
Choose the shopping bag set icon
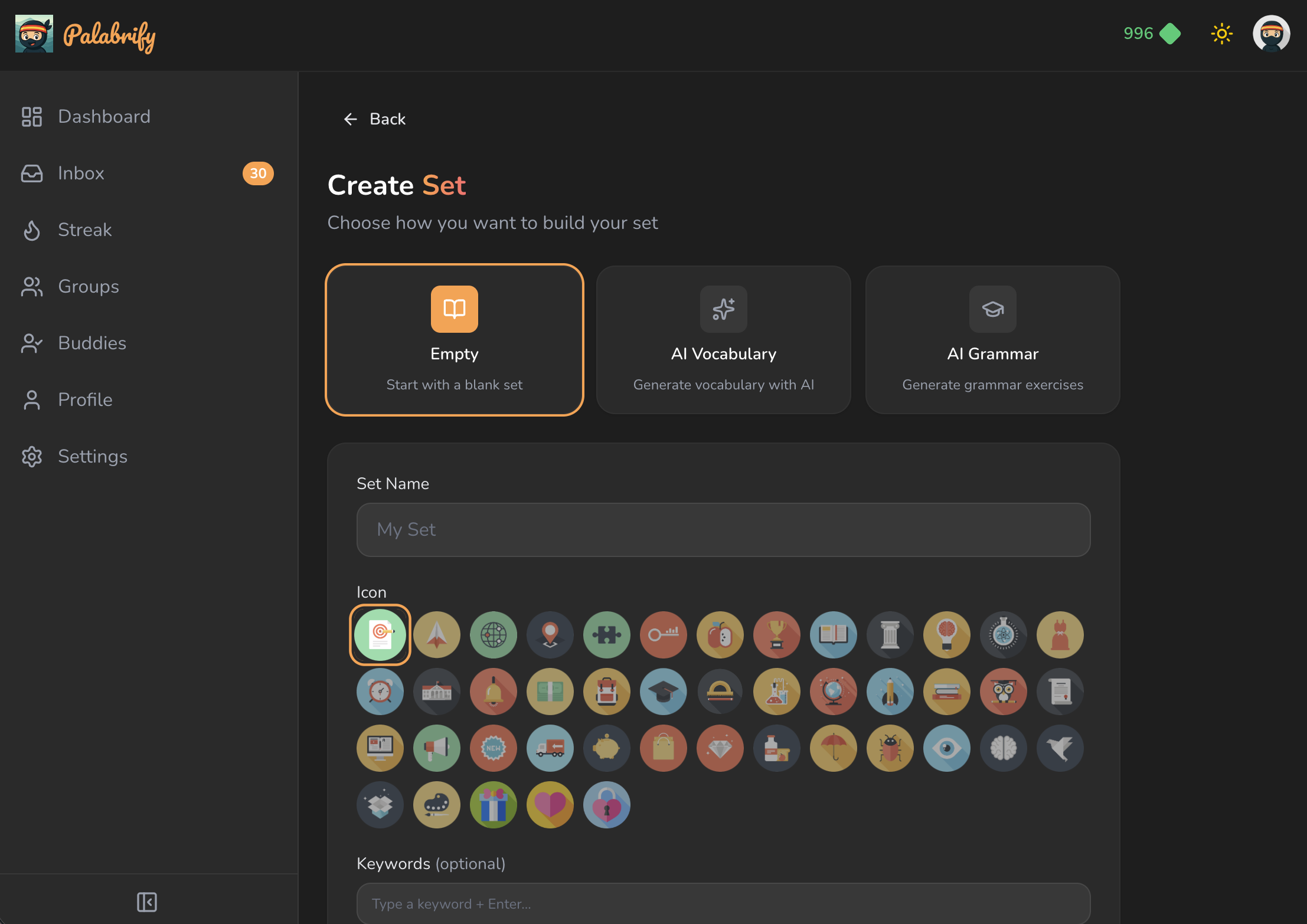pyautogui.click(x=664, y=748)
